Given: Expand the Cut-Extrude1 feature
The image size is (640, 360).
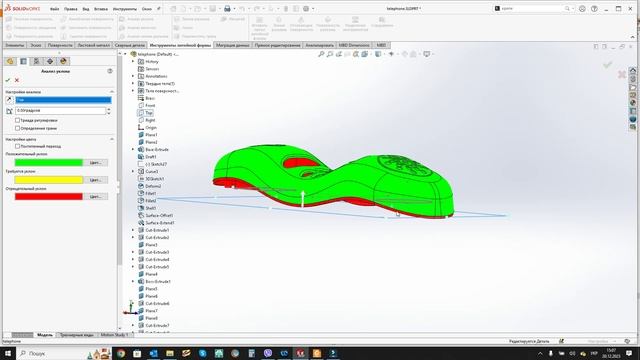Looking at the screenshot, I should [x=133, y=230].
